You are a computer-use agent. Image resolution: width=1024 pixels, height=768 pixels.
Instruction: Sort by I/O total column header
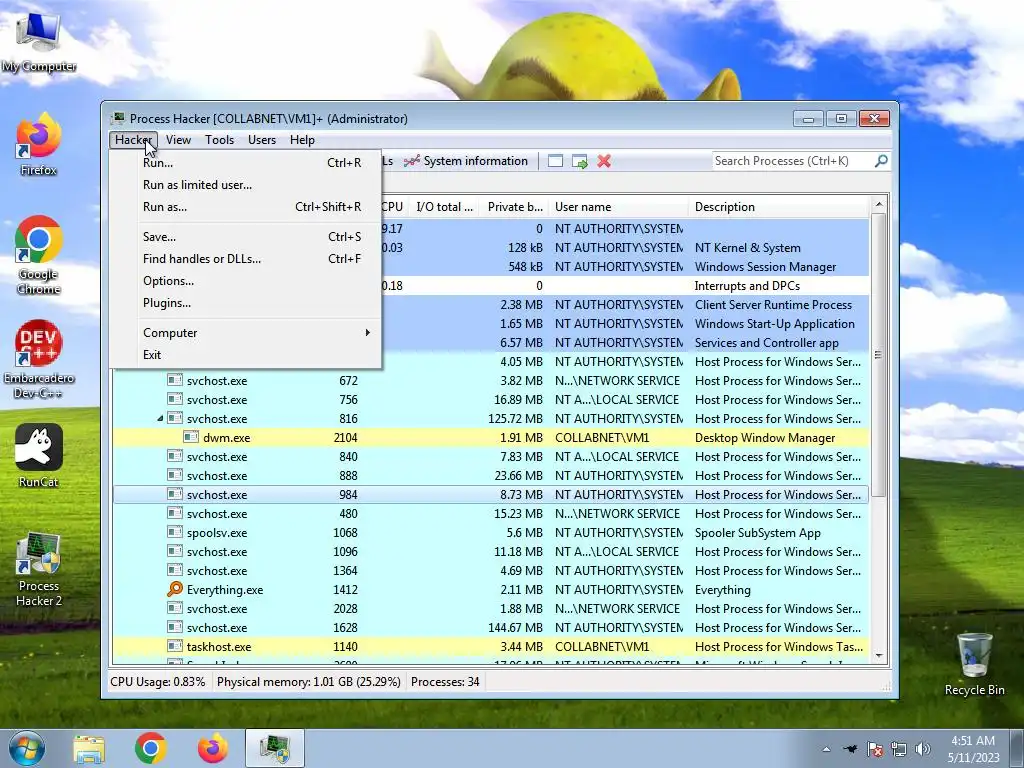click(444, 207)
